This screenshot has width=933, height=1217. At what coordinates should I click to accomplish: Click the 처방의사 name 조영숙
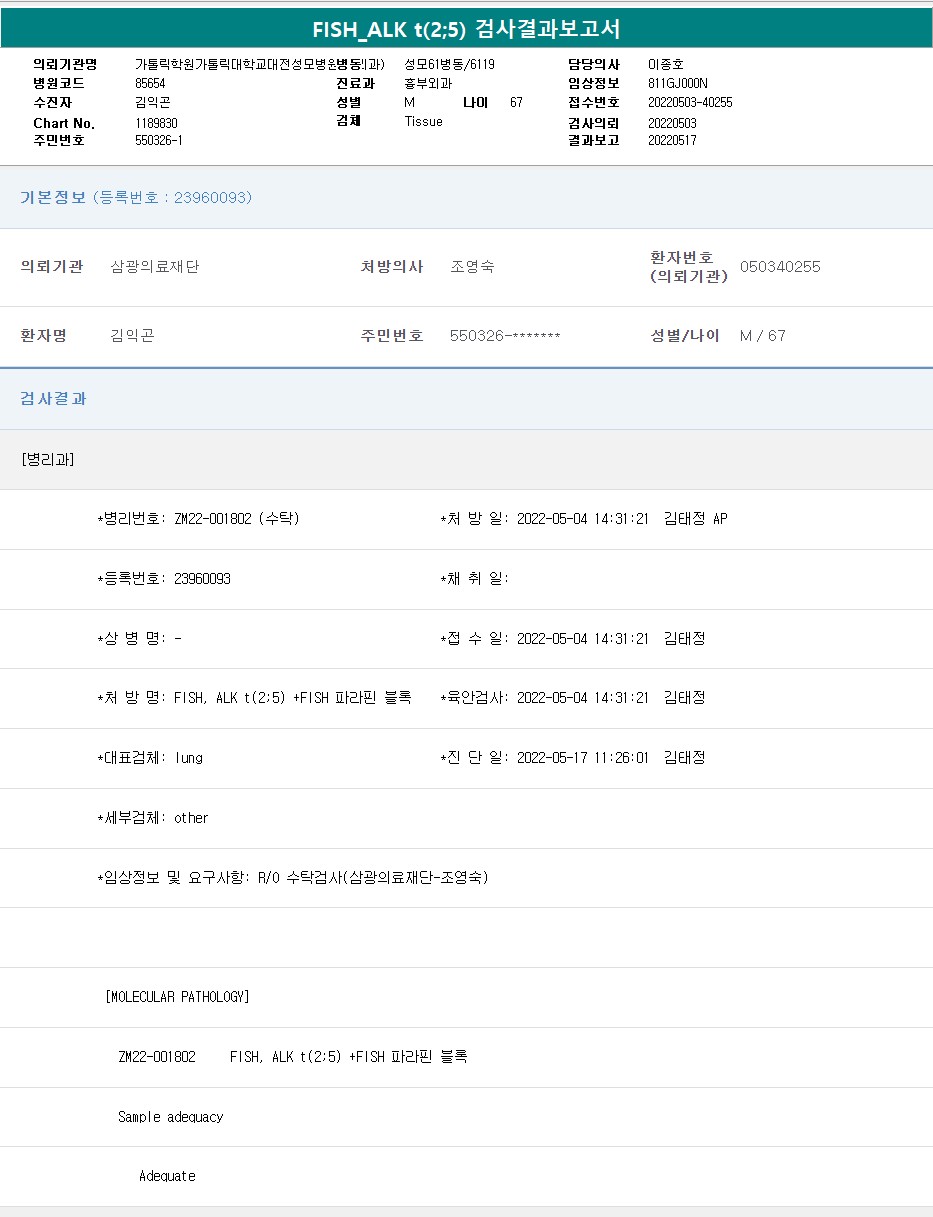pyautogui.click(x=472, y=267)
